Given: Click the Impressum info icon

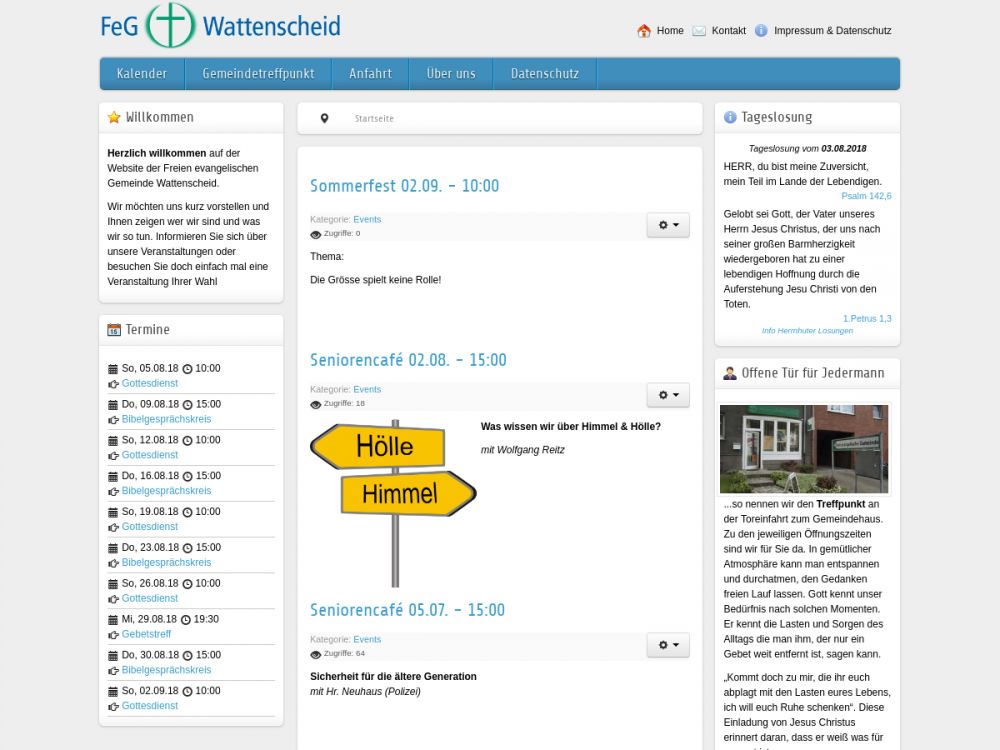Looking at the screenshot, I should (761, 31).
